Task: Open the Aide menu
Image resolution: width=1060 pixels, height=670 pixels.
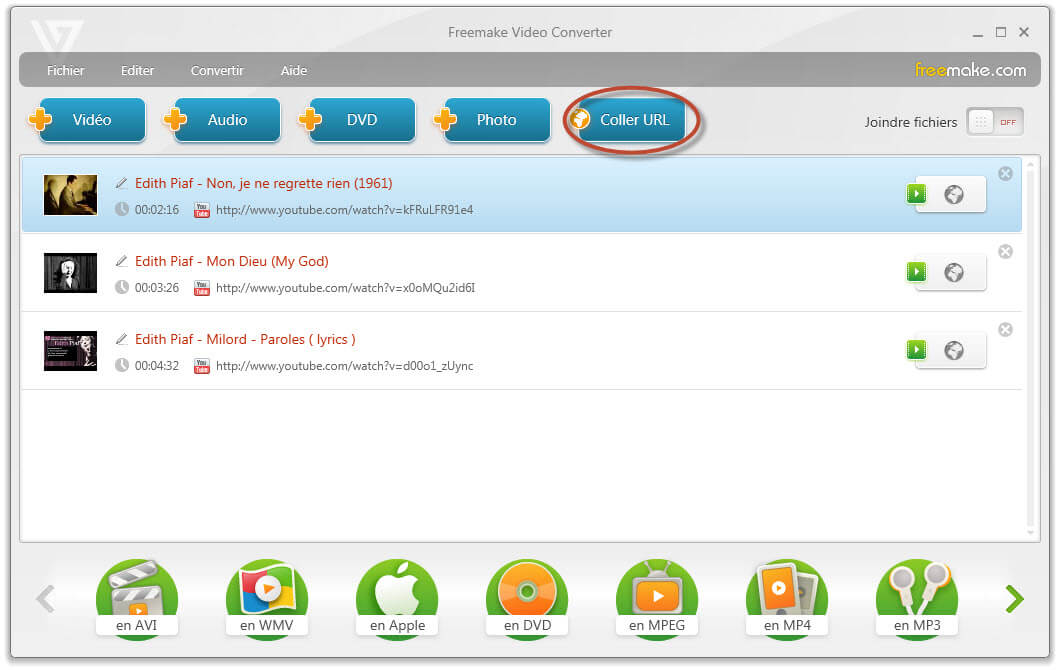Action: click(x=294, y=70)
